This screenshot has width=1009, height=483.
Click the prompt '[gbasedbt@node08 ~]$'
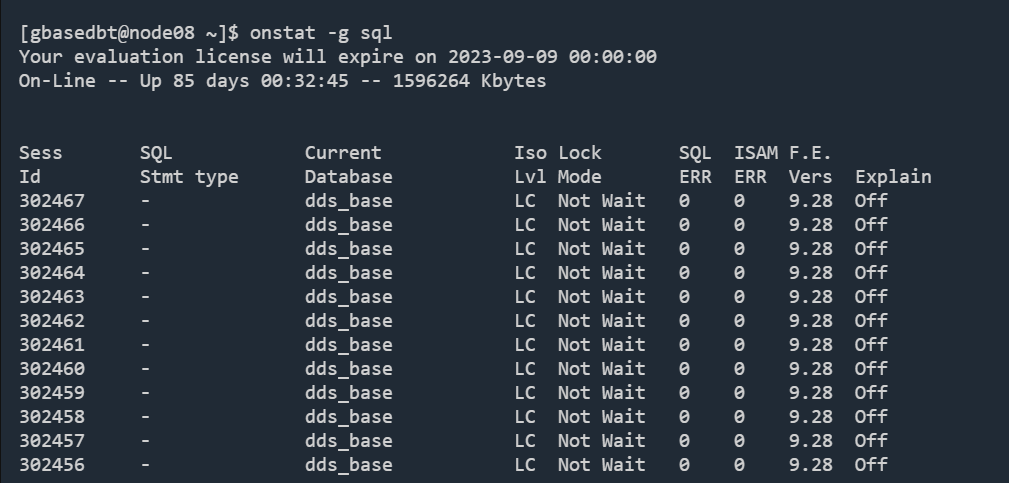(129, 33)
